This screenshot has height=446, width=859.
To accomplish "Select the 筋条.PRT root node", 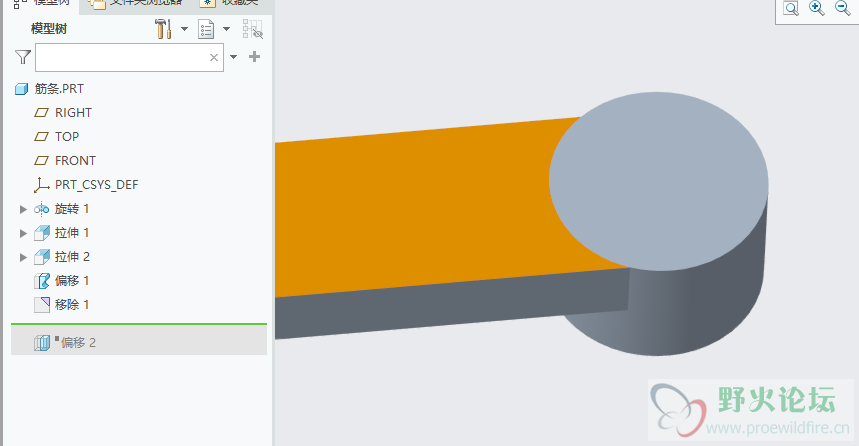I will click(x=59, y=89).
